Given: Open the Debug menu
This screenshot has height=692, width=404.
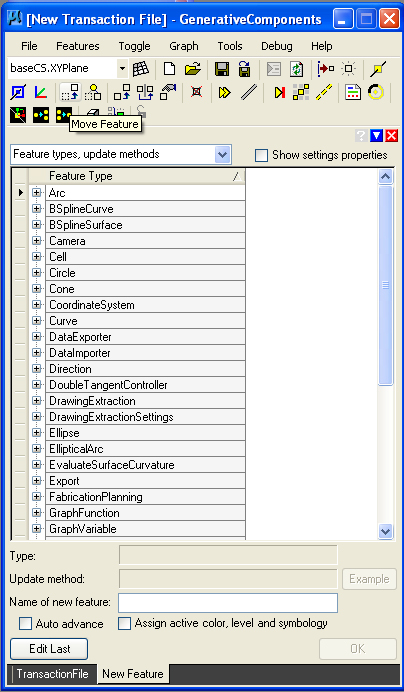Looking at the screenshot, I should coord(277,46).
